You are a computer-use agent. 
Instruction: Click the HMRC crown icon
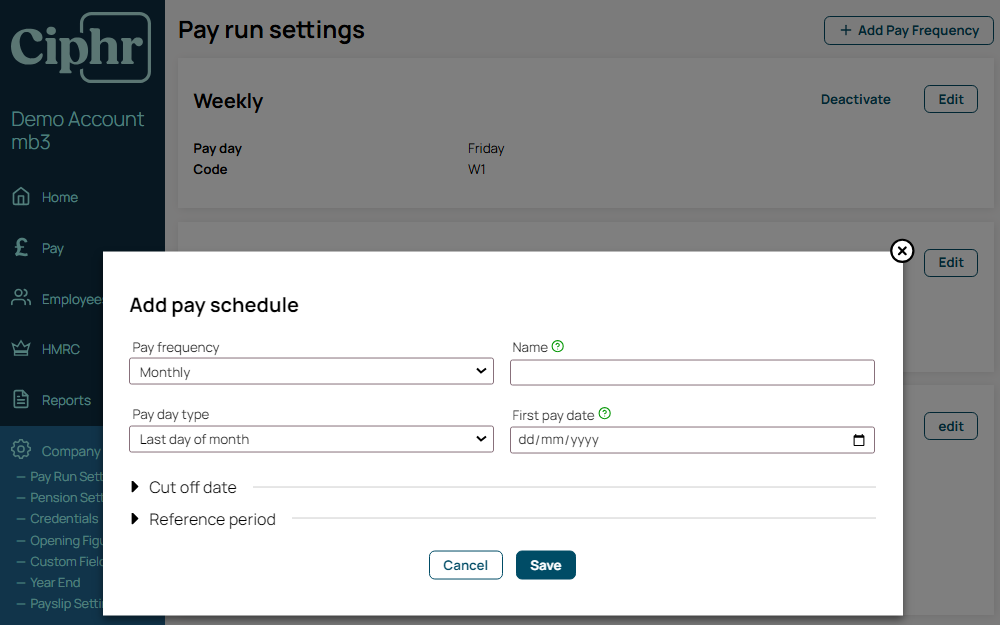pos(21,349)
